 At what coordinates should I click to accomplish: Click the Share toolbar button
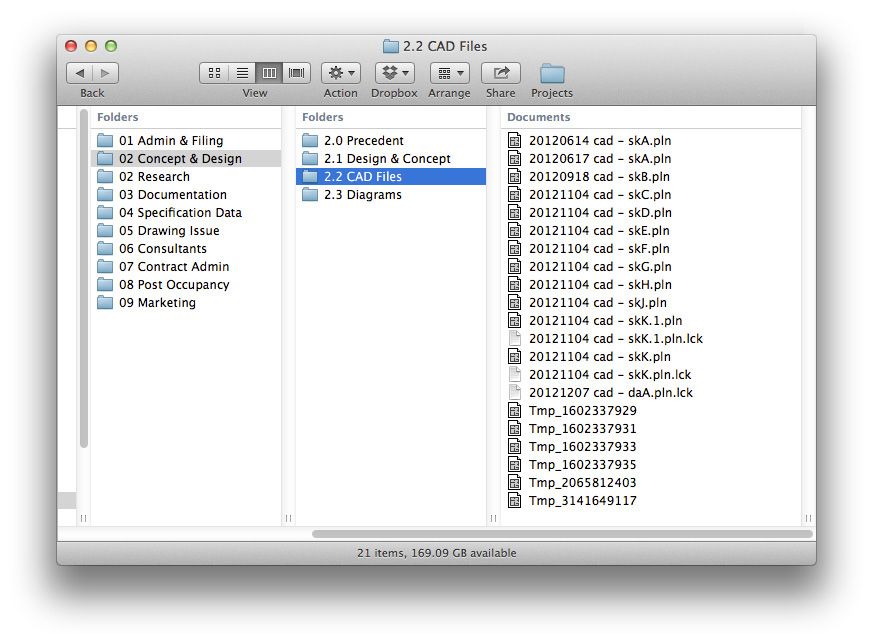501,73
